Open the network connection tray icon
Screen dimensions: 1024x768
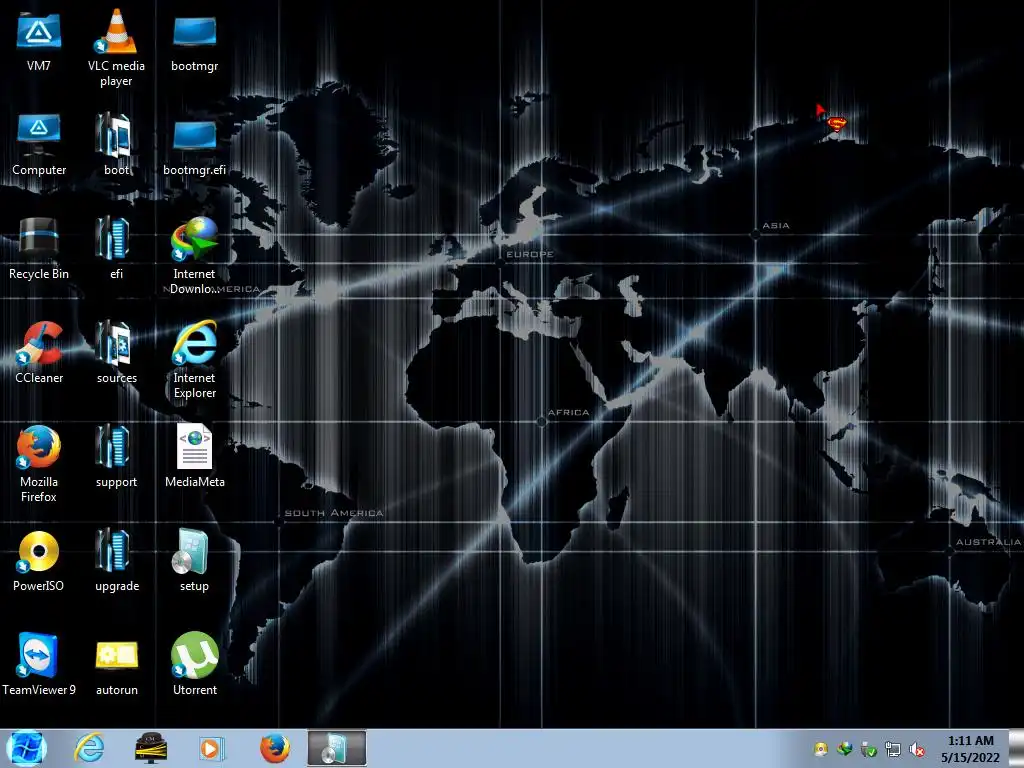click(x=893, y=749)
